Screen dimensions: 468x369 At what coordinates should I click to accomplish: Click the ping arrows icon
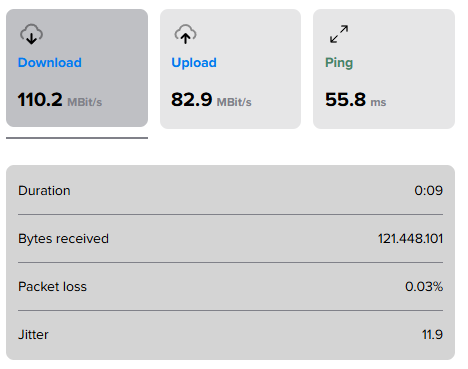coord(339,34)
